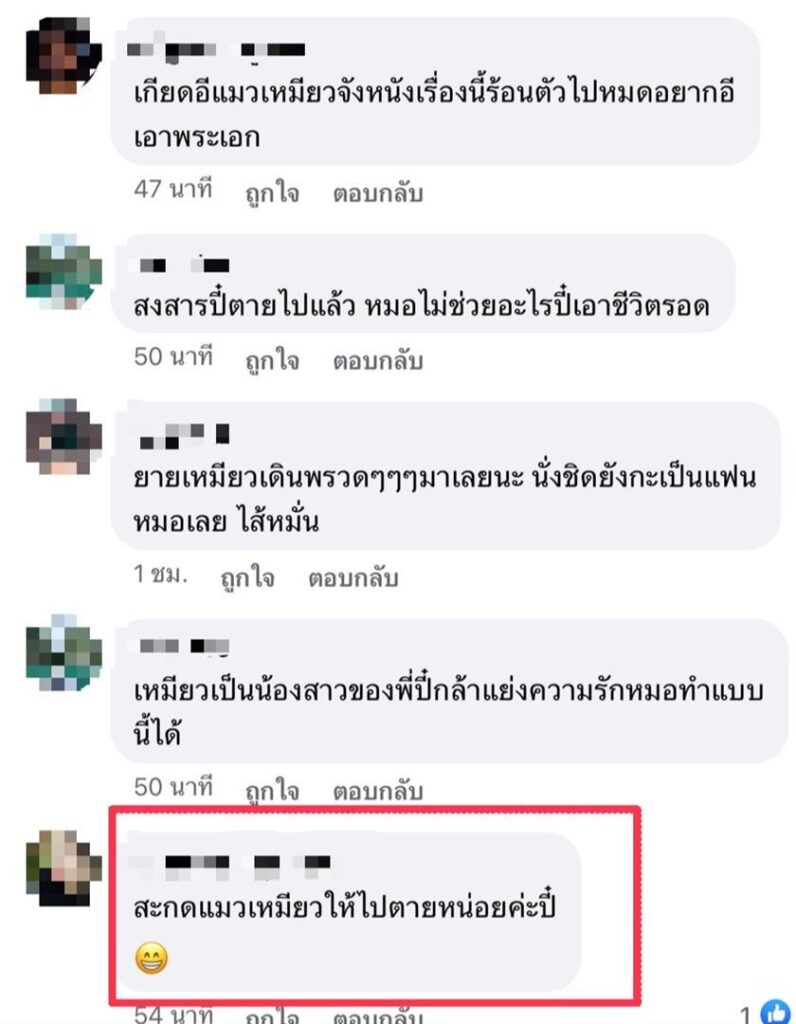Open profile picture of the 47 นาที commenter
The width and height of the screenshot is (796, 1024).
click(x=63, y=57)
